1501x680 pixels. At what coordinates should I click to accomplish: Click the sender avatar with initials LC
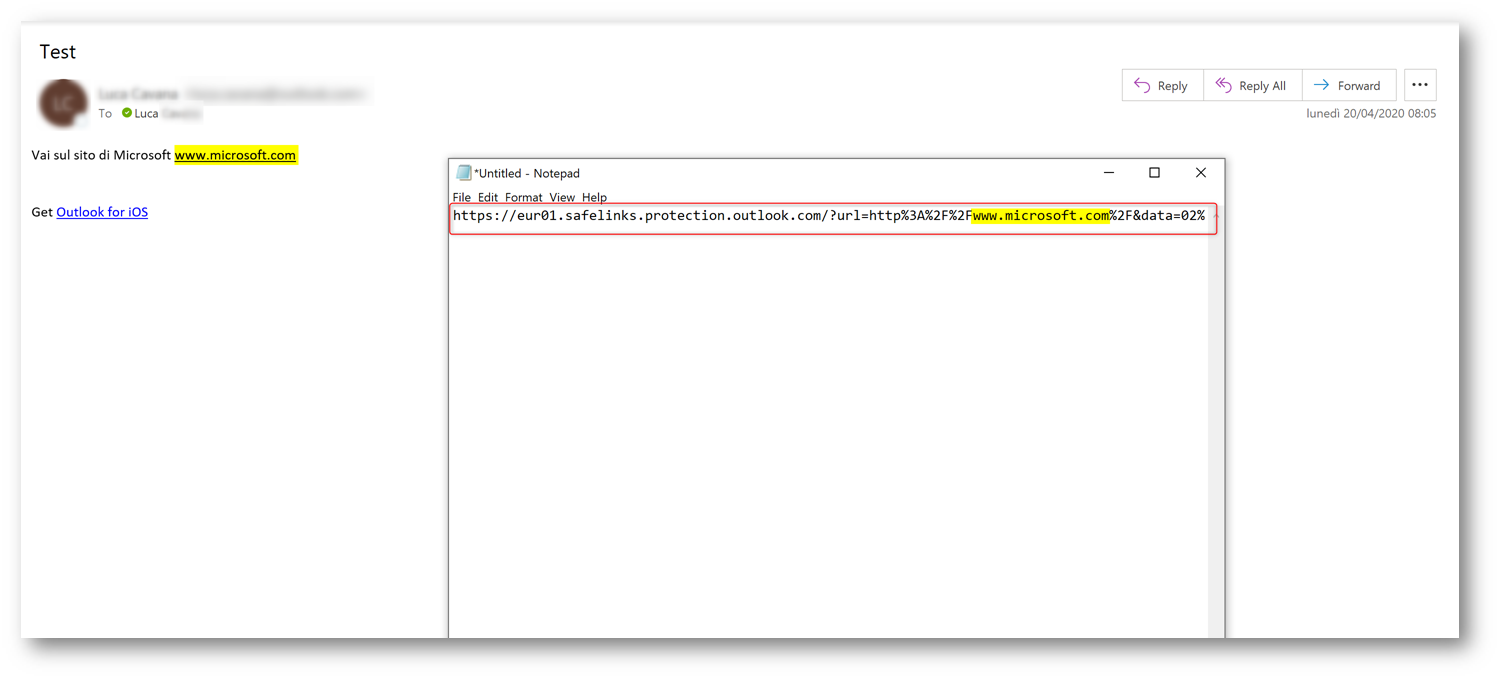point(62,103)
